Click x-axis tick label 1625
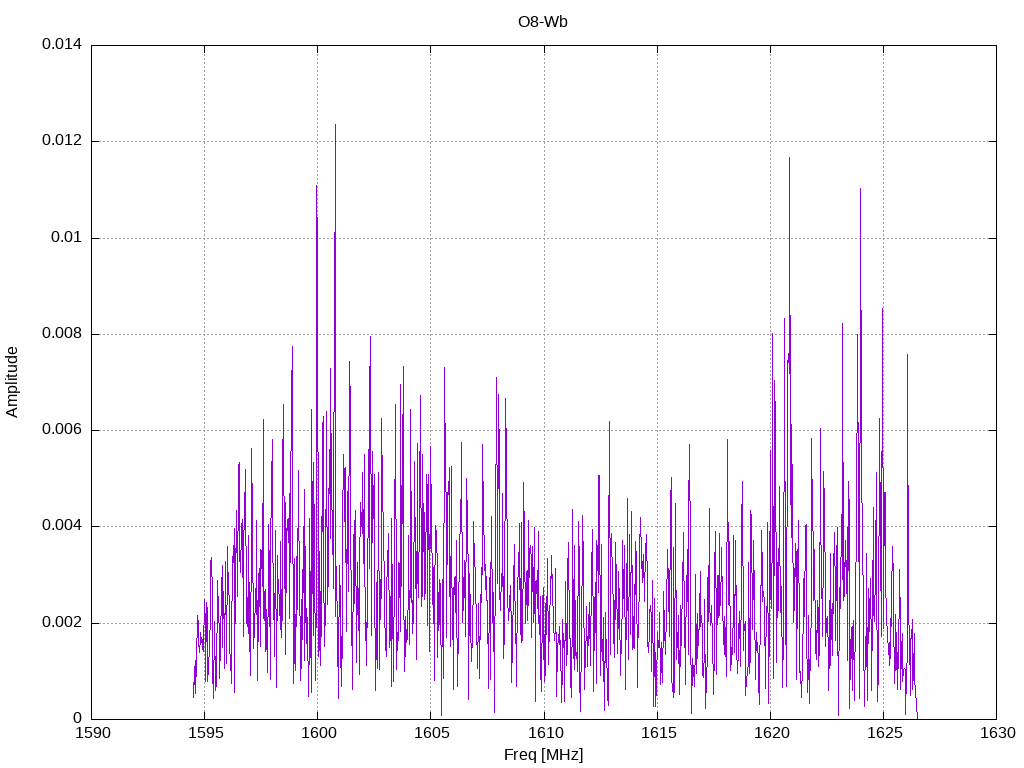1024x768 pixels. (884, 733)
